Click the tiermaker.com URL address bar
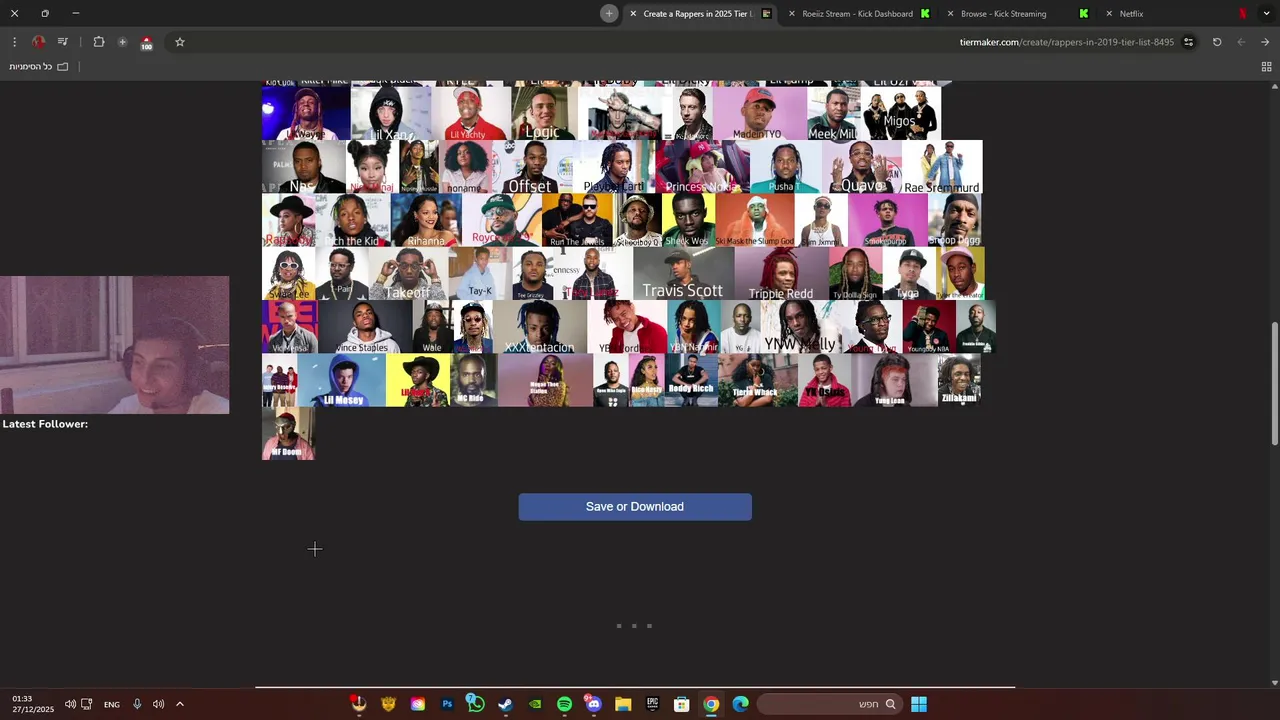This screenshot has height=720, width=1280. (x=1066, y=42)
